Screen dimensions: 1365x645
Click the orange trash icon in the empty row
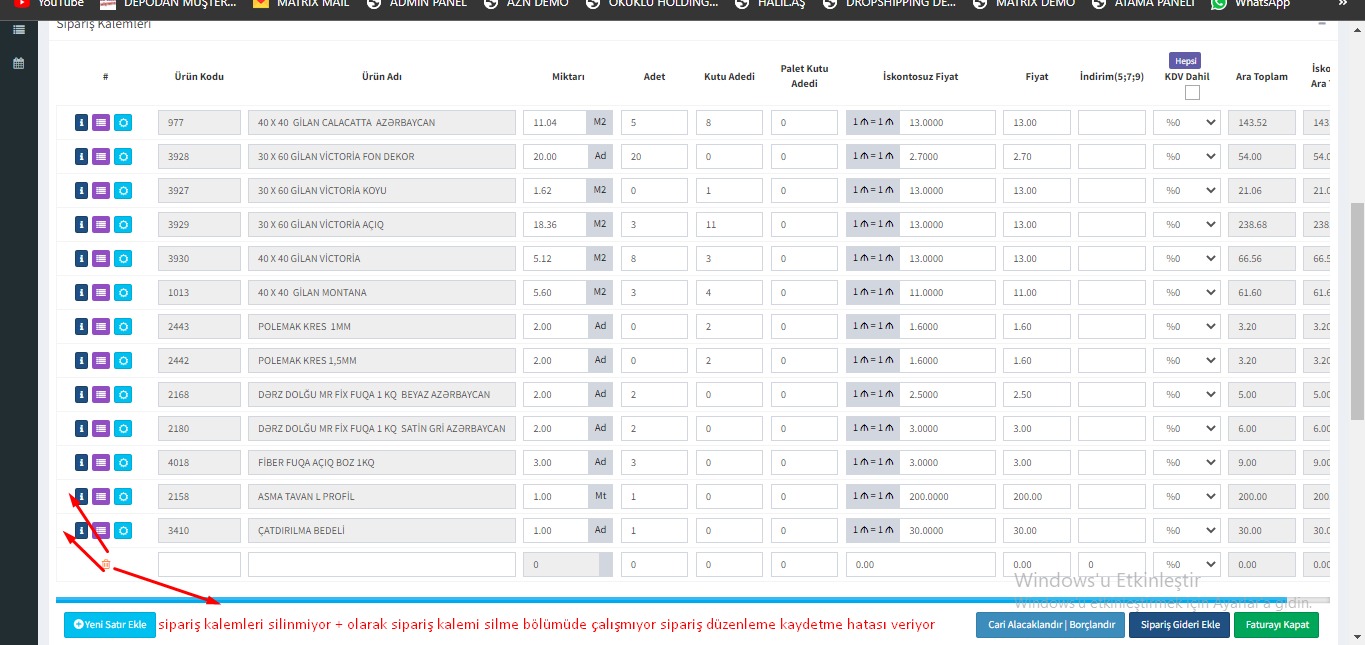(x=106, y=565)
